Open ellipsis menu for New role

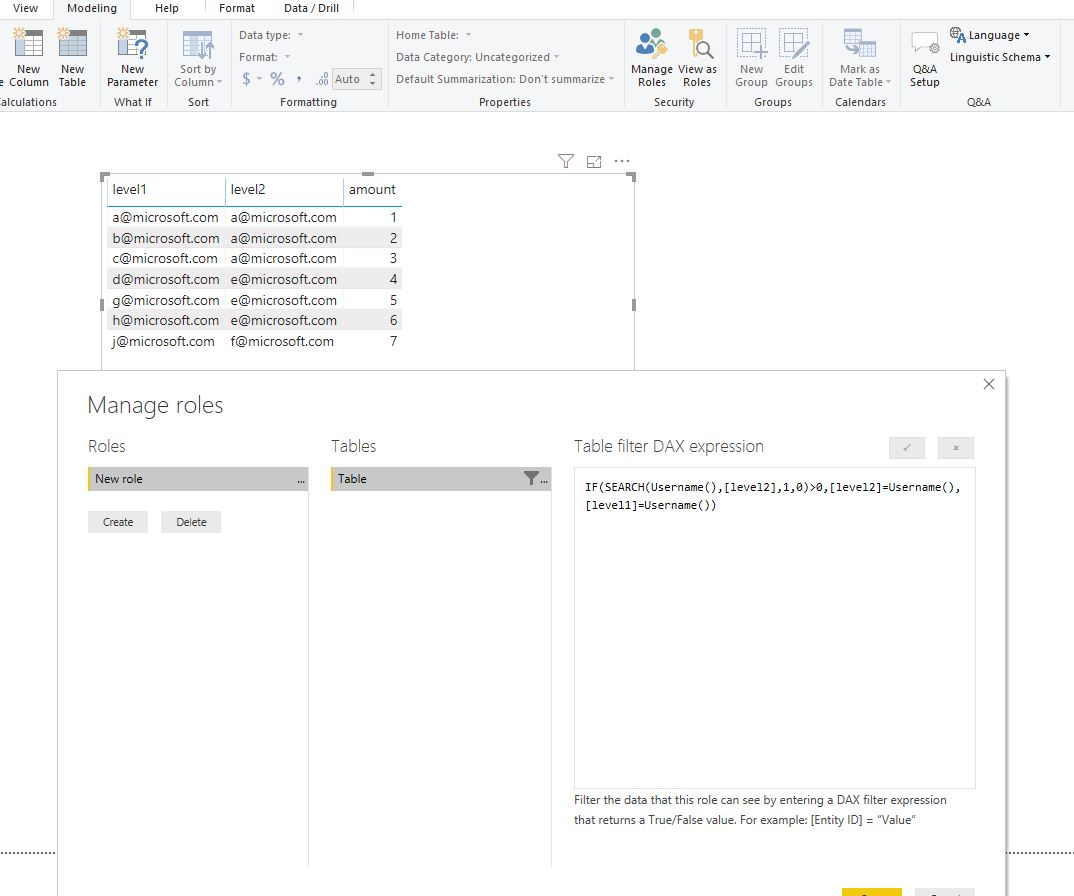point(301,481)
